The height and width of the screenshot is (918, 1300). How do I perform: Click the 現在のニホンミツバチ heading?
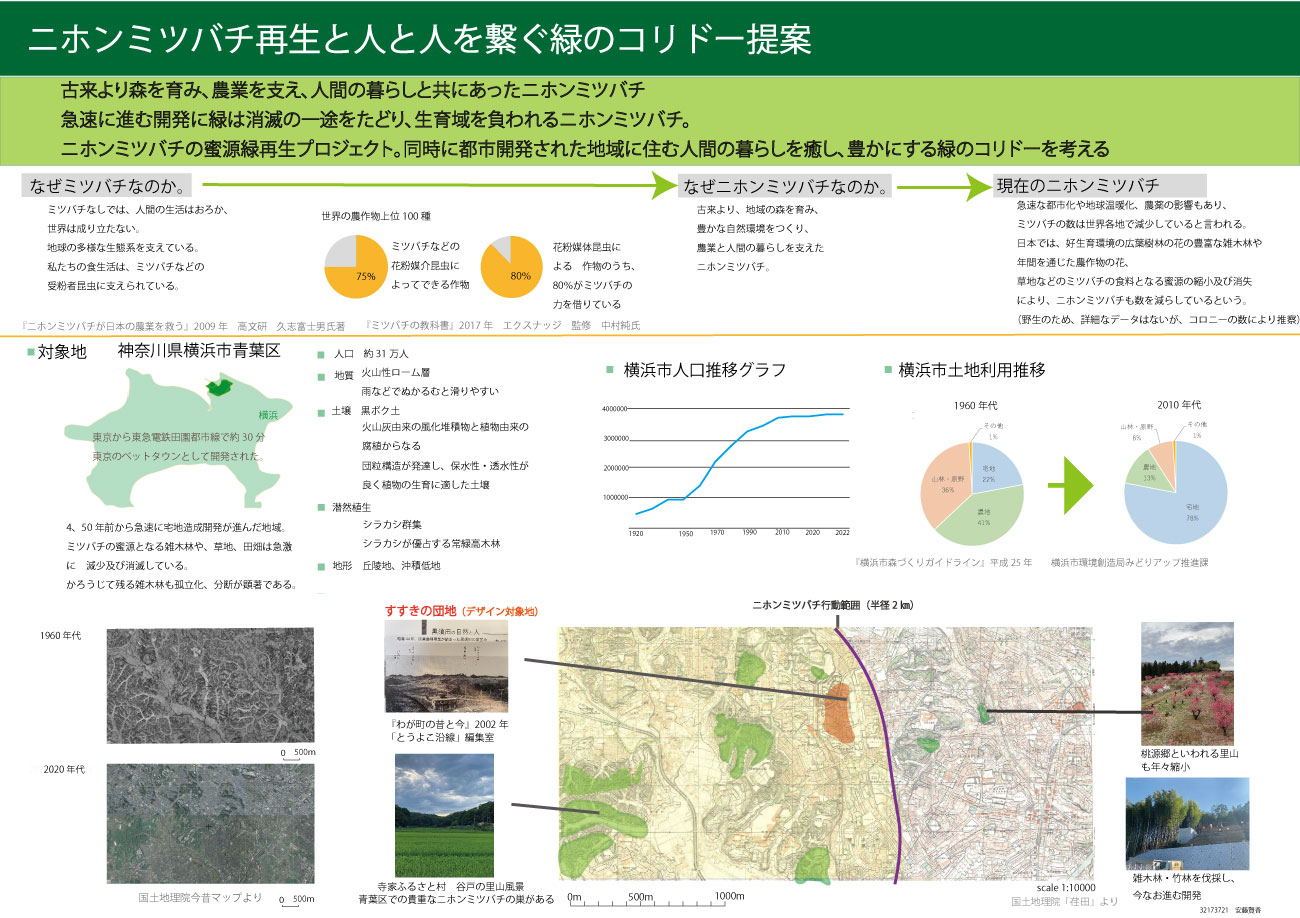[x=1078, y=186]
